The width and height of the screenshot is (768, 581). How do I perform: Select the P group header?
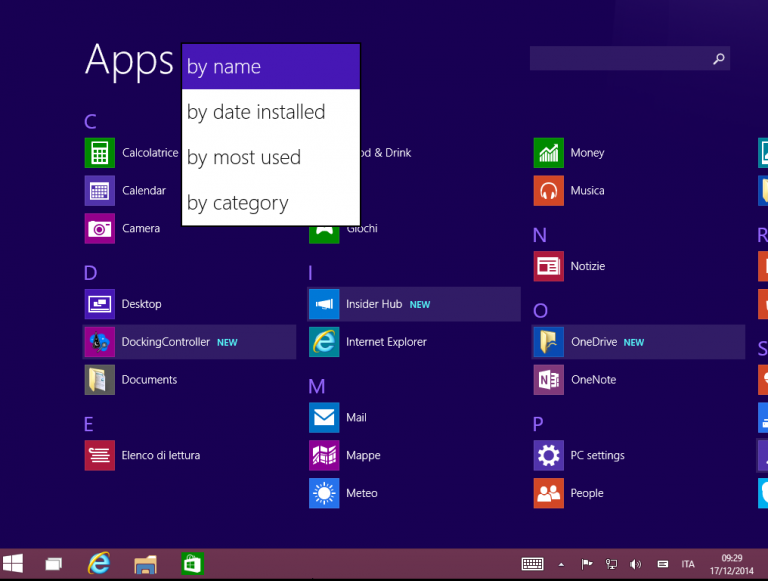click(x=538, y=424)
